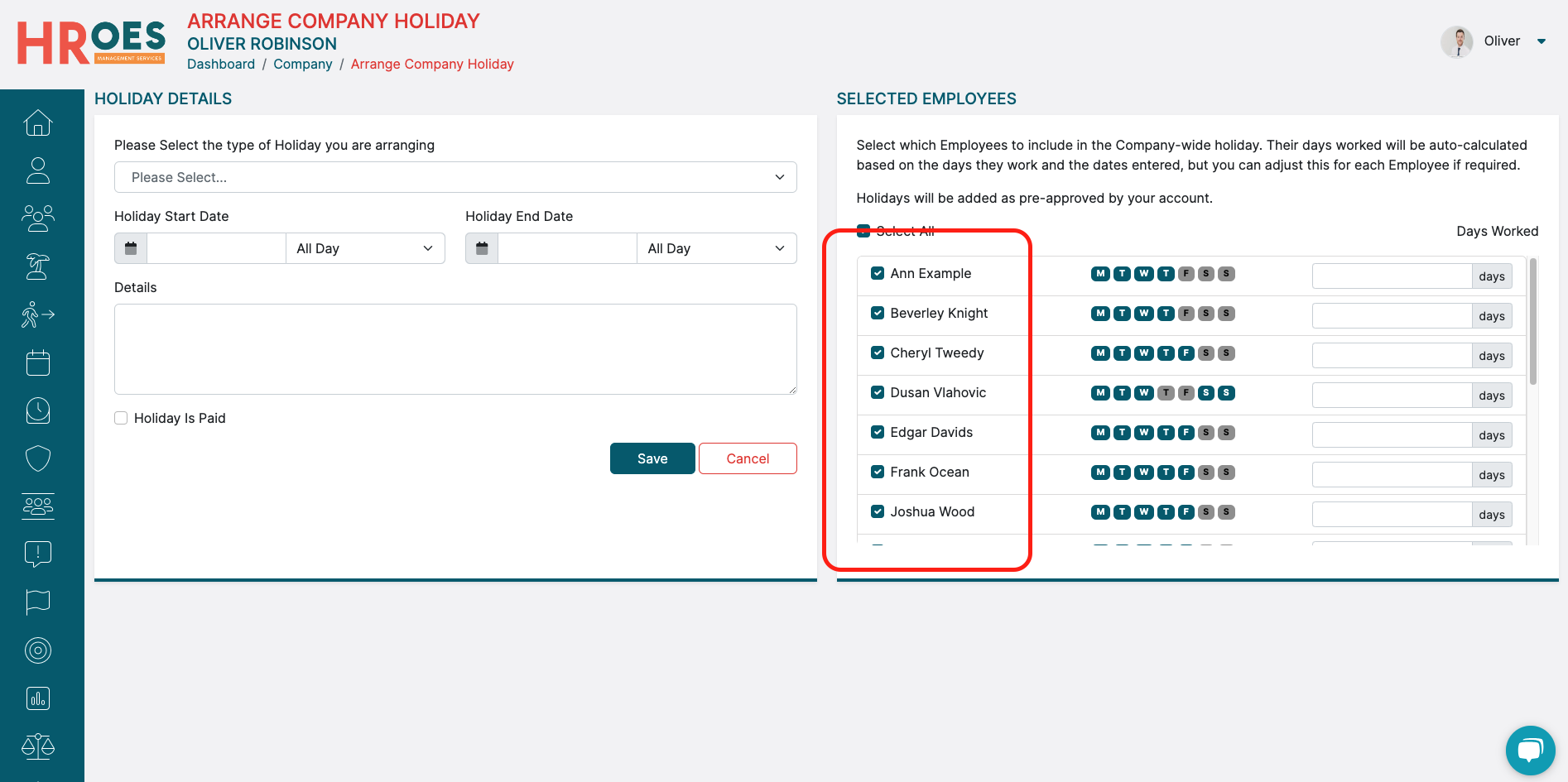Navigate to Company breadcrumb link

(x=303, y=64)
